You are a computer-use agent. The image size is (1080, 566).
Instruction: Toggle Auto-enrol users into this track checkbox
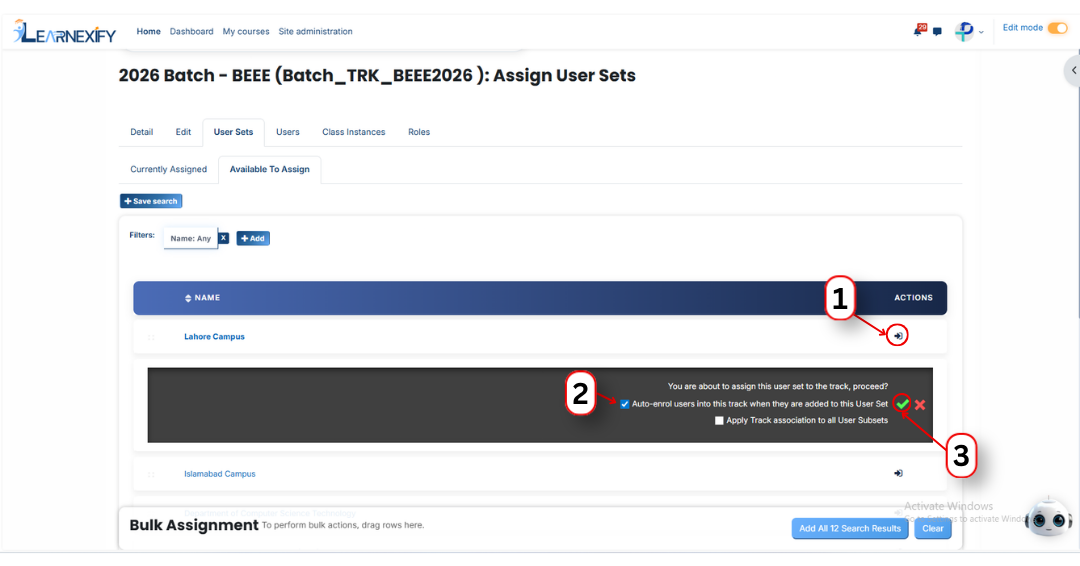(625, 404)
